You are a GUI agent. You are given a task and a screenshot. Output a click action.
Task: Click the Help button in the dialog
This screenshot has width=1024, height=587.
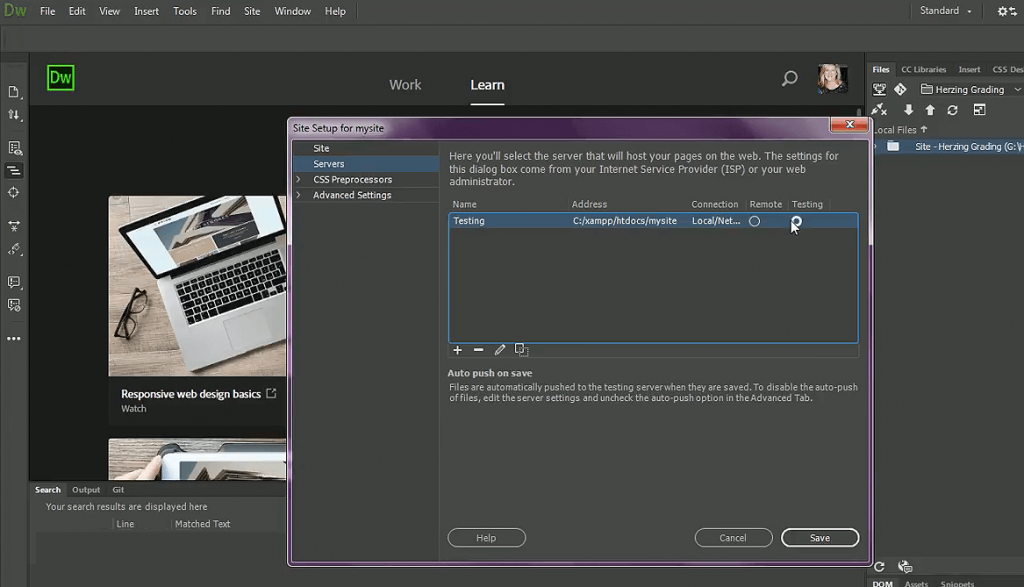pyautogui.click(x=486, y=537)
